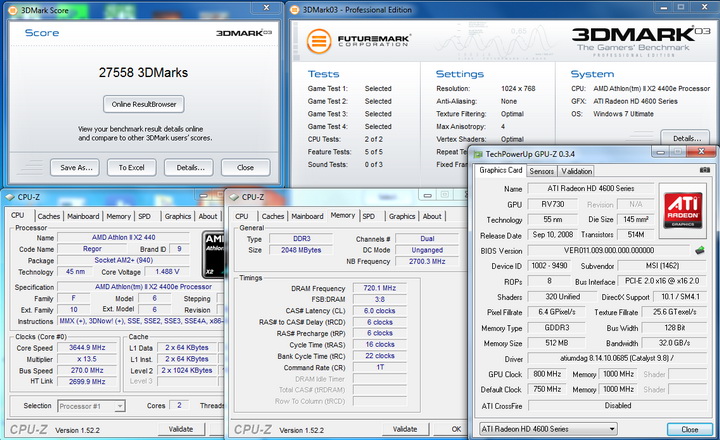Open the Processor #1 selection dropdown
This screenshot has width=720, height=440.
tap(91, 406)
